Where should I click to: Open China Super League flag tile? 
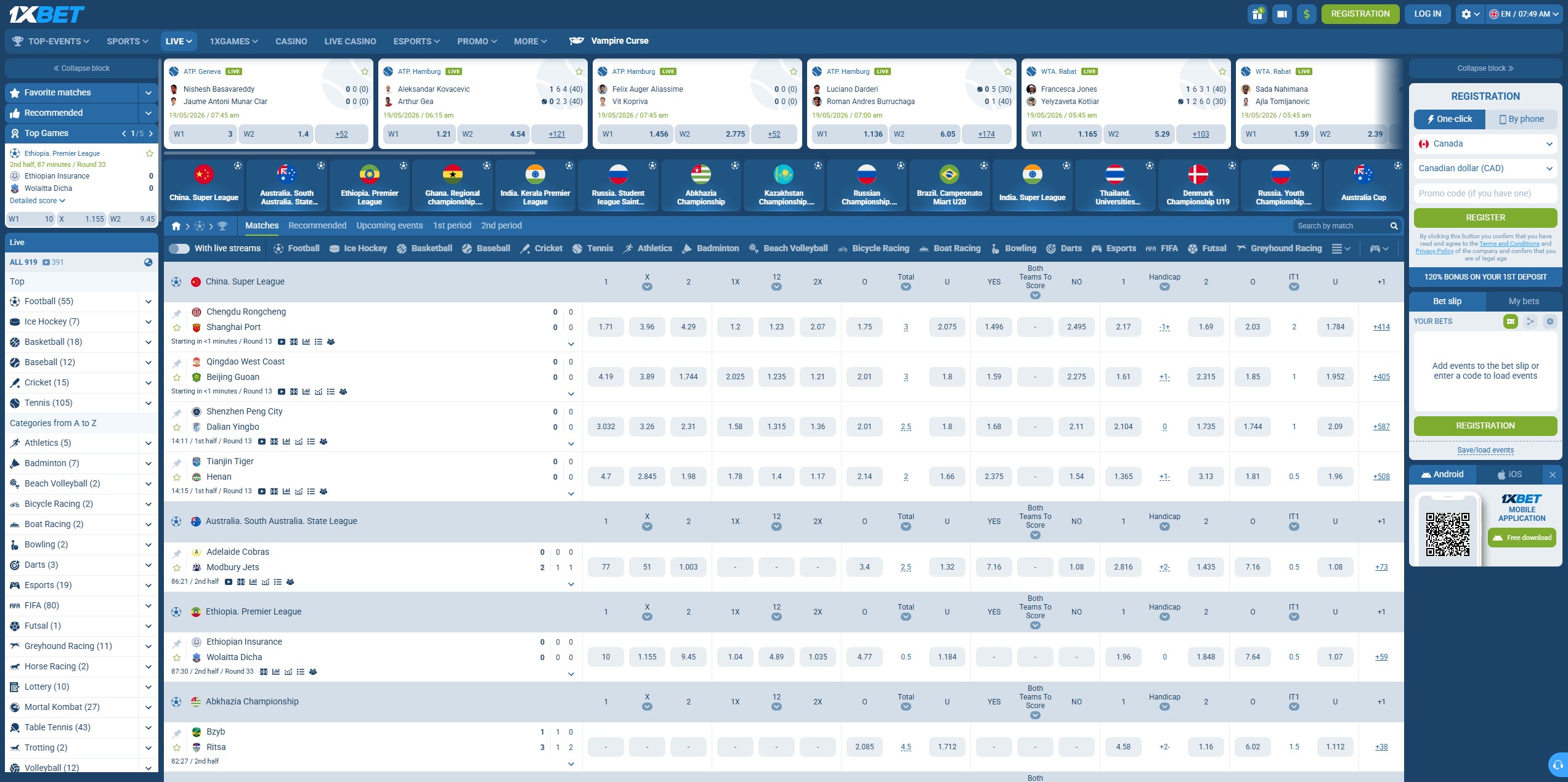point(204,185)
